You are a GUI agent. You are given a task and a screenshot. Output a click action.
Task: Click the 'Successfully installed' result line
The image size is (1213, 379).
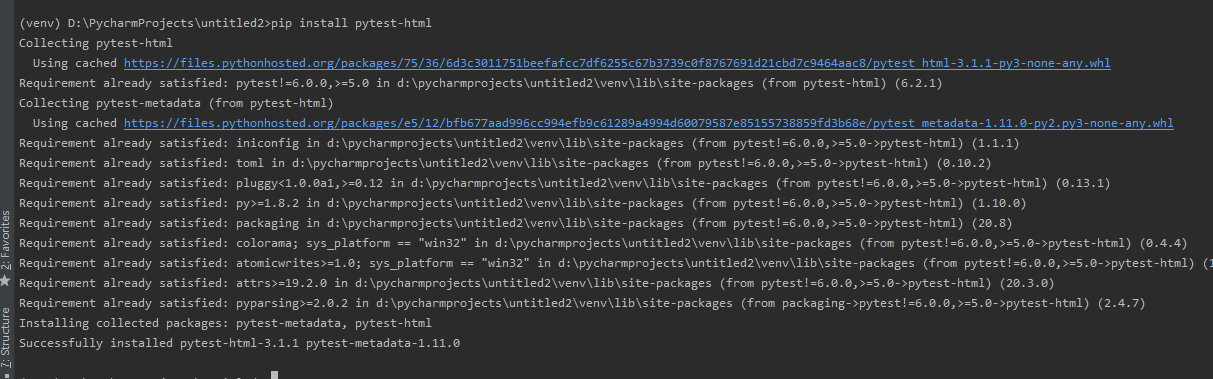(240, 343)
